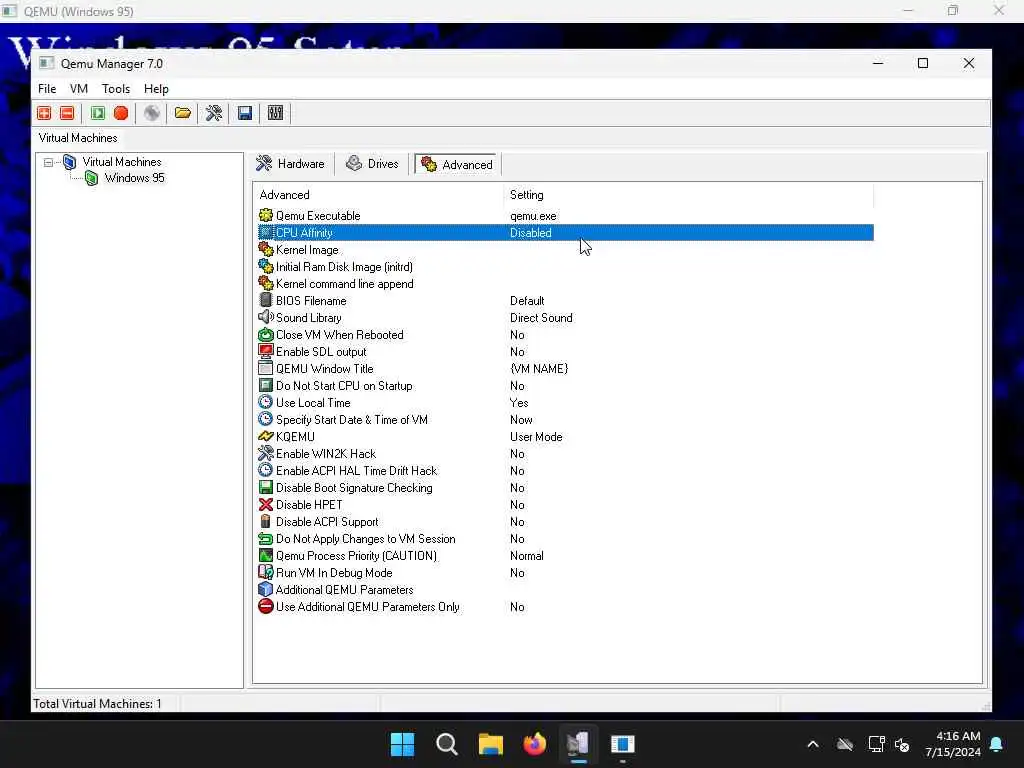This screenshot has height=768, width=1024.
Task: Click the {VM NAME} setting value
Action: (x=539, y=369)
